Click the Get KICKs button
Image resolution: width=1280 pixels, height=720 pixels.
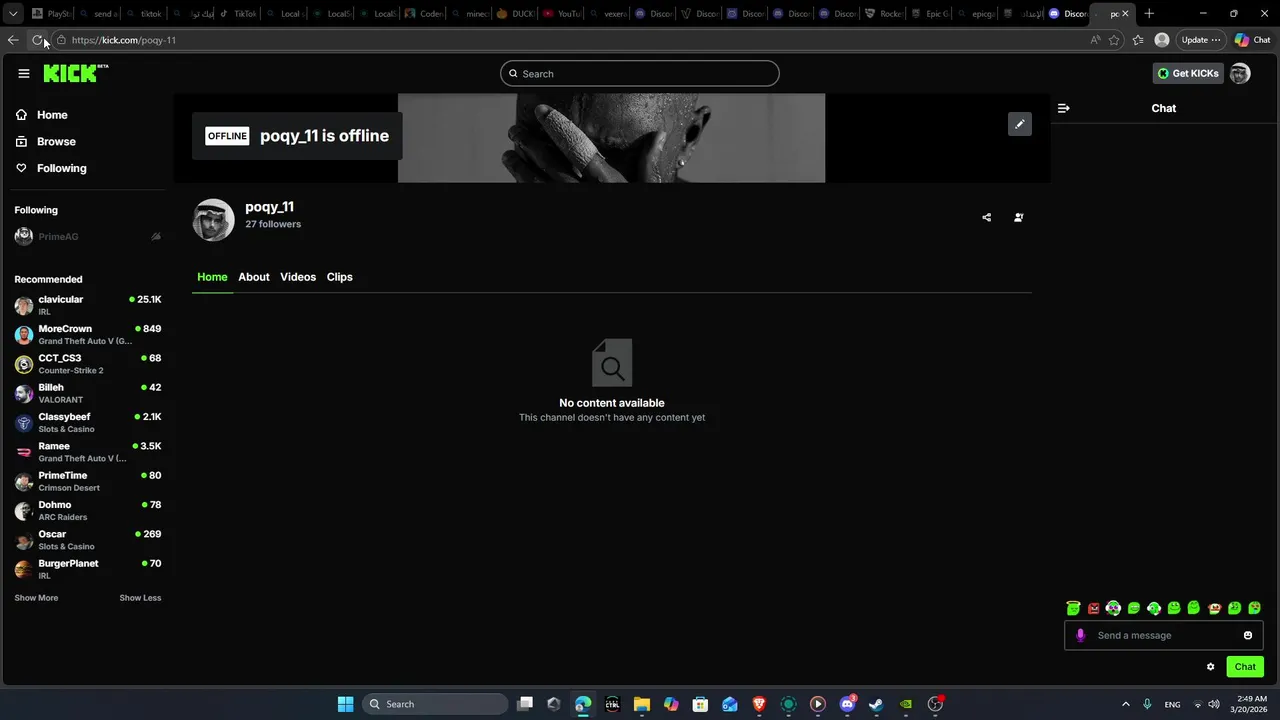click(1188, 73)
